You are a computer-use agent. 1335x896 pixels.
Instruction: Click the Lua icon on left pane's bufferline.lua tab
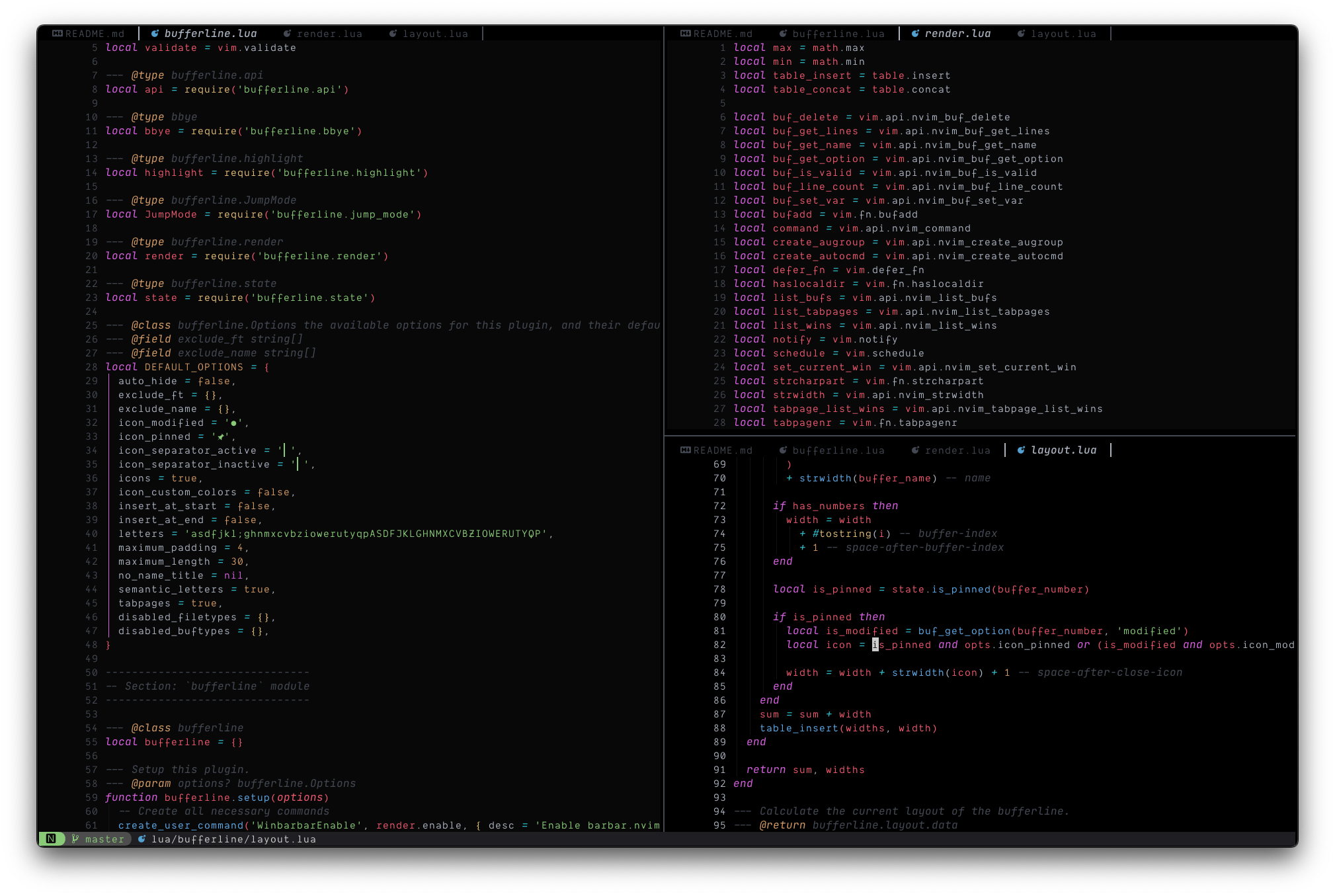(155, 34)
